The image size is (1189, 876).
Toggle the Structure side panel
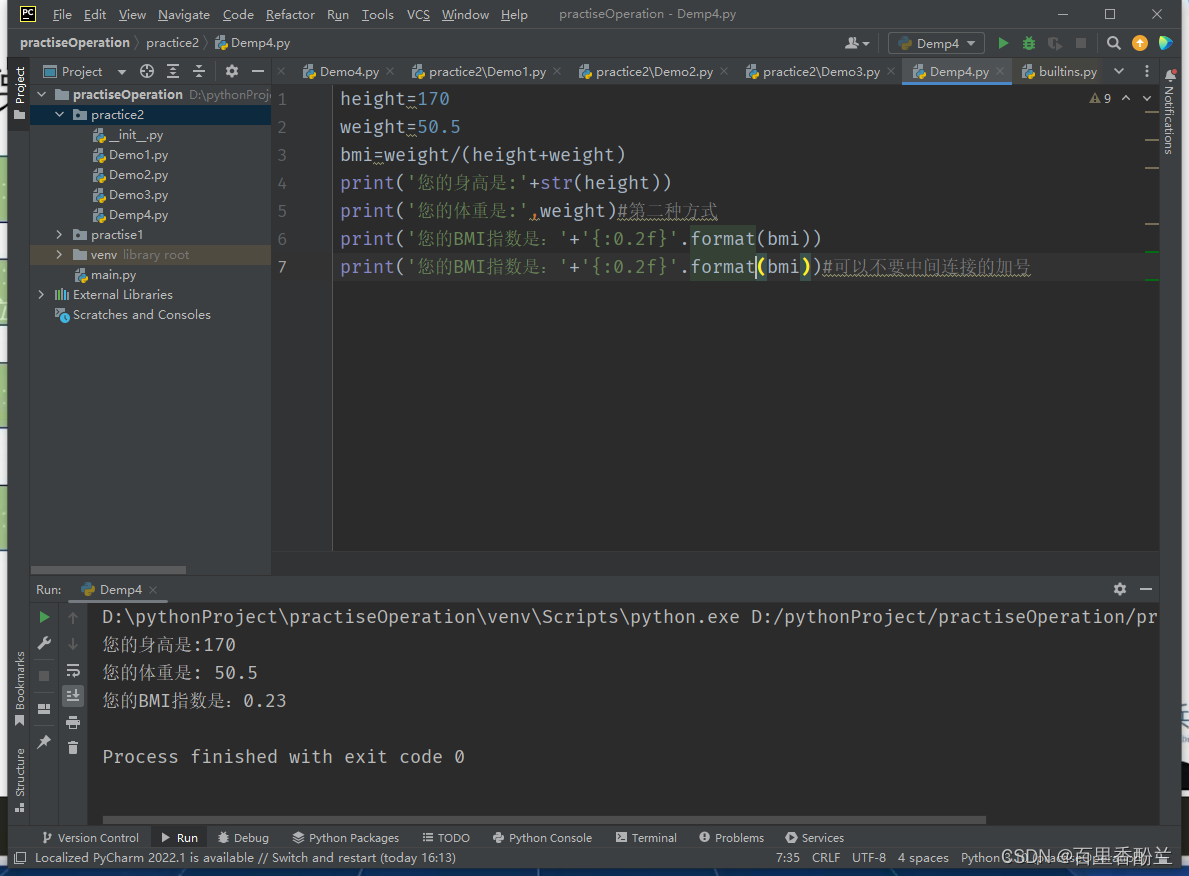(x=20, y=780)
